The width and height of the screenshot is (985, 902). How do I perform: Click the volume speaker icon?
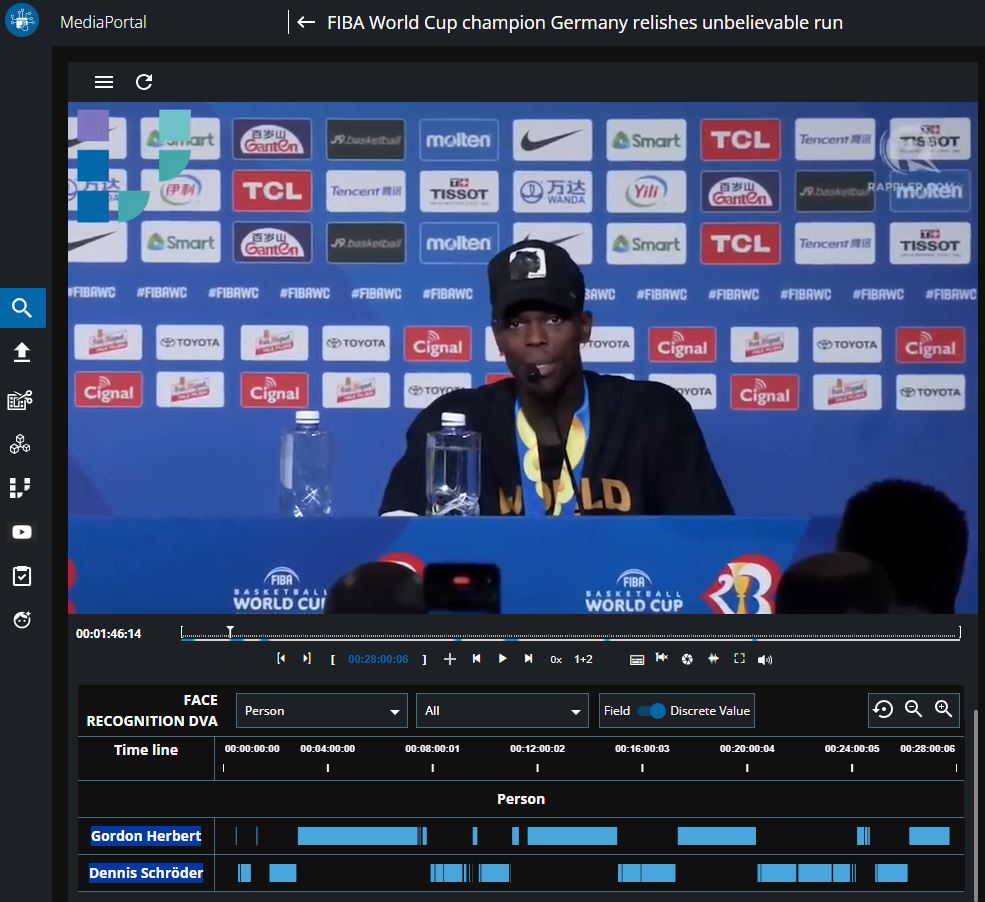tap(765, 660)
